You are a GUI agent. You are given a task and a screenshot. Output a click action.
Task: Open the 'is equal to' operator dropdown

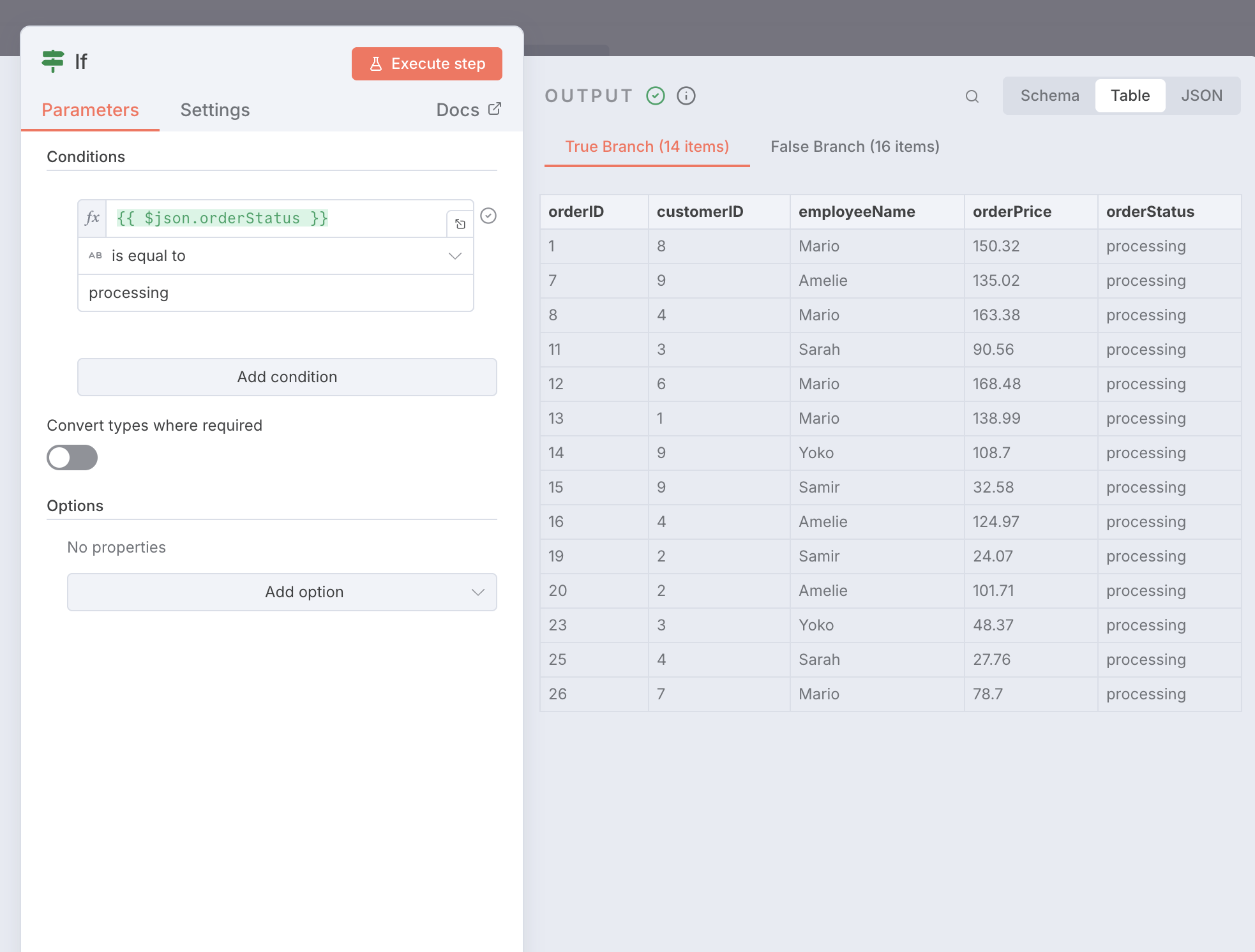tap(276, 256)
